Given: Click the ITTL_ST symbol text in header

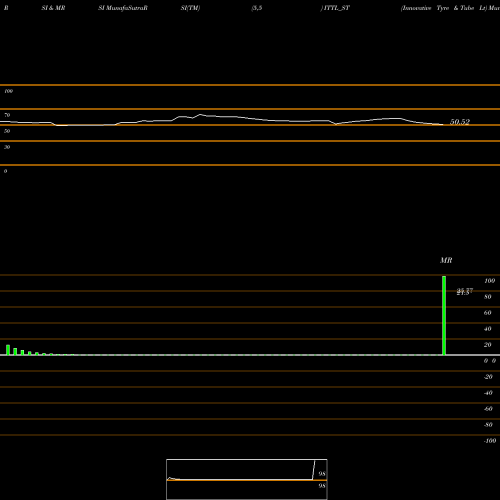Looking at the screenshot, I should point(337,8).
